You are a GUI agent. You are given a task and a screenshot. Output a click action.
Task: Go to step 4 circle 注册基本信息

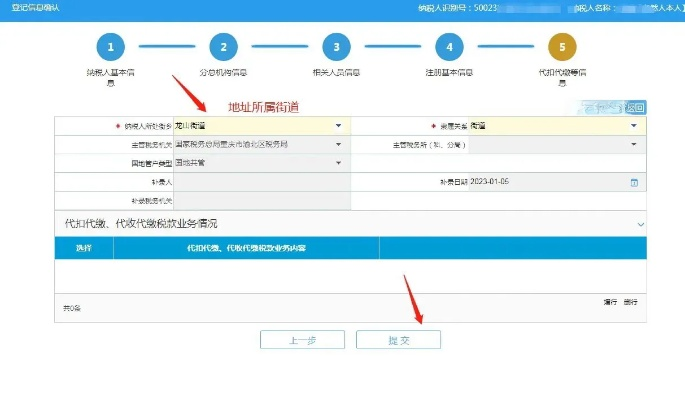pos(449,47)
